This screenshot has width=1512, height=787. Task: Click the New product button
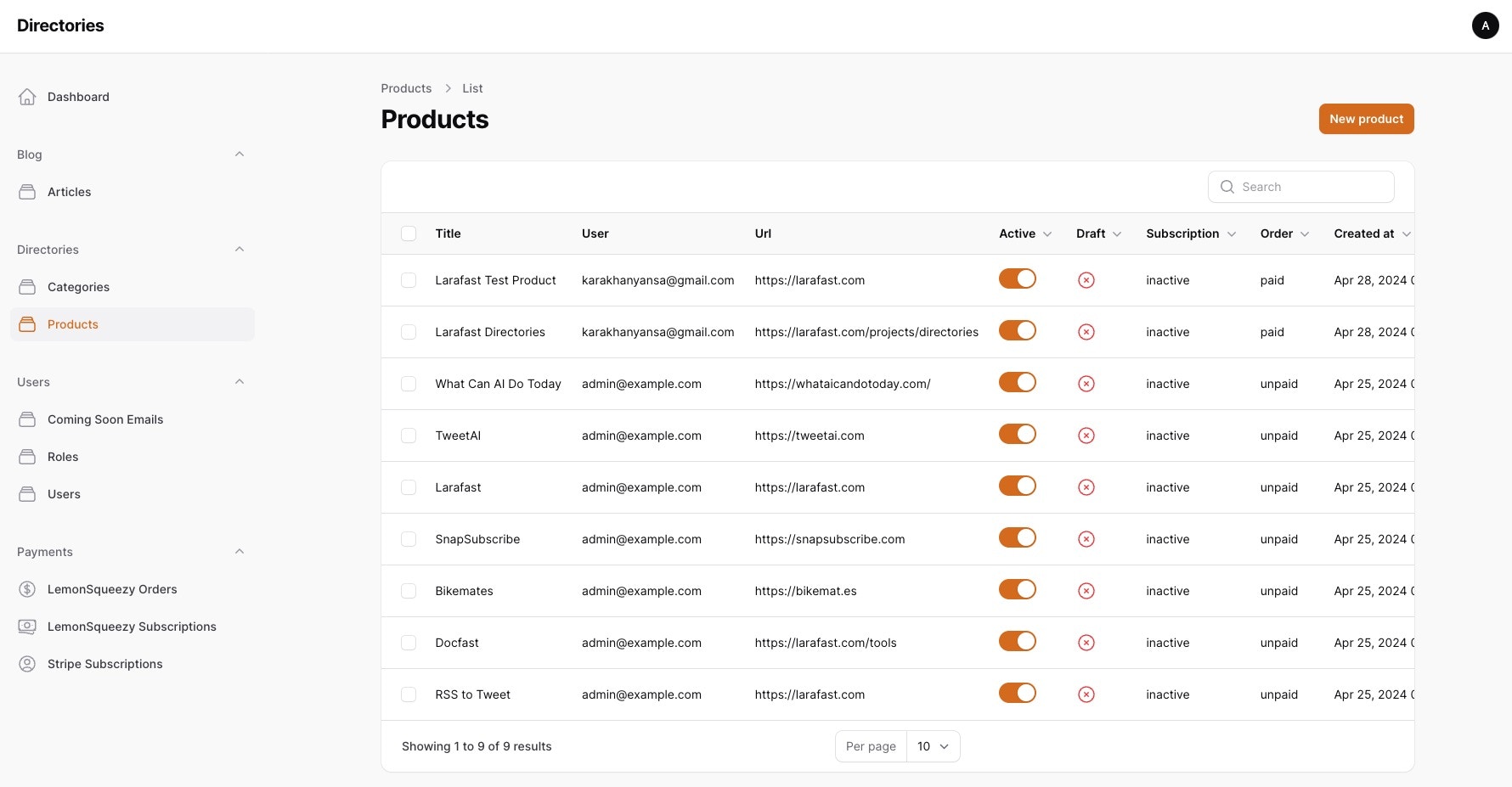tap(1366, 119)
